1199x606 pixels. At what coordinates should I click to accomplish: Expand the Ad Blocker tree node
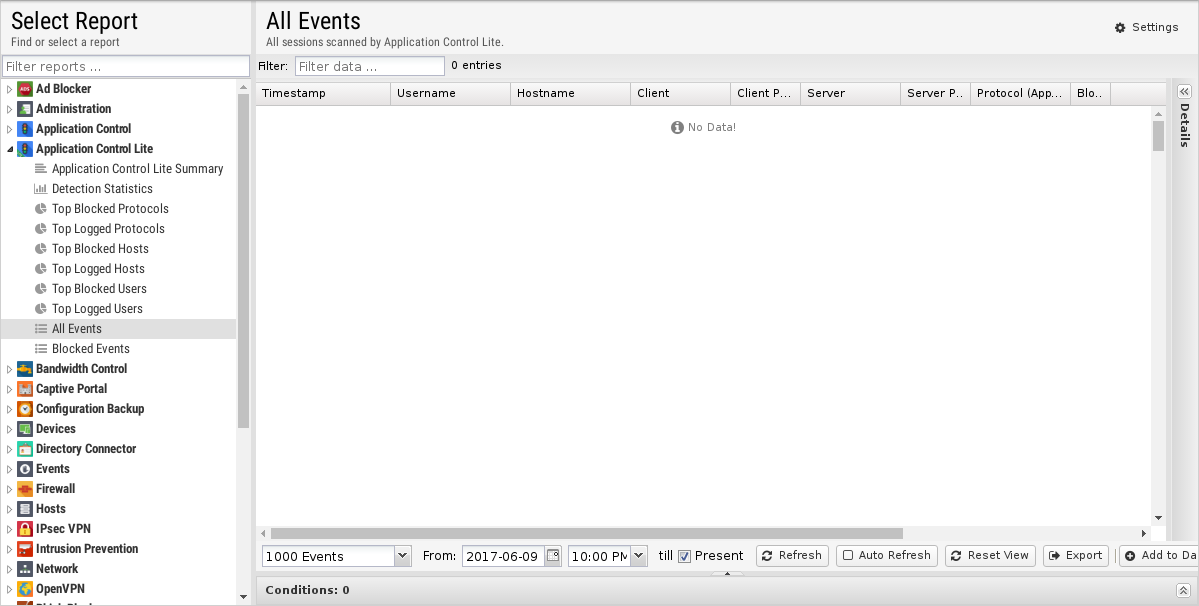(x=9, y=89)
